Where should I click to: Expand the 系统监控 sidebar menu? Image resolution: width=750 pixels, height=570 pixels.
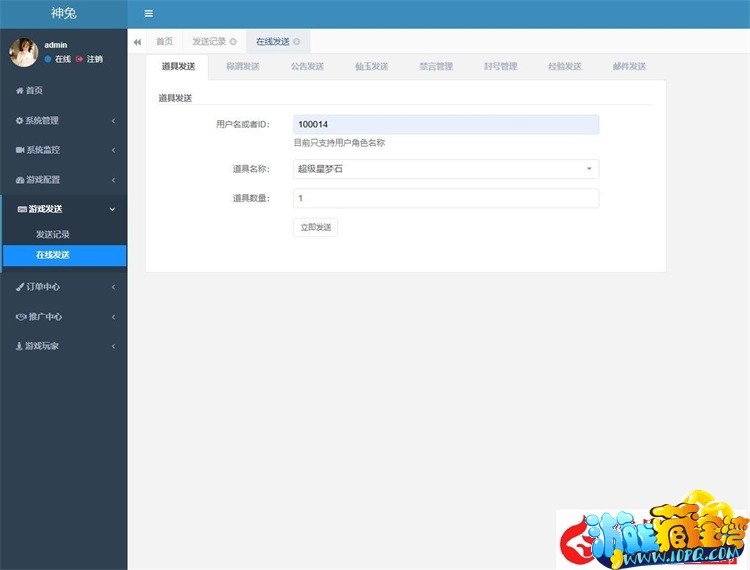(63, 150)
